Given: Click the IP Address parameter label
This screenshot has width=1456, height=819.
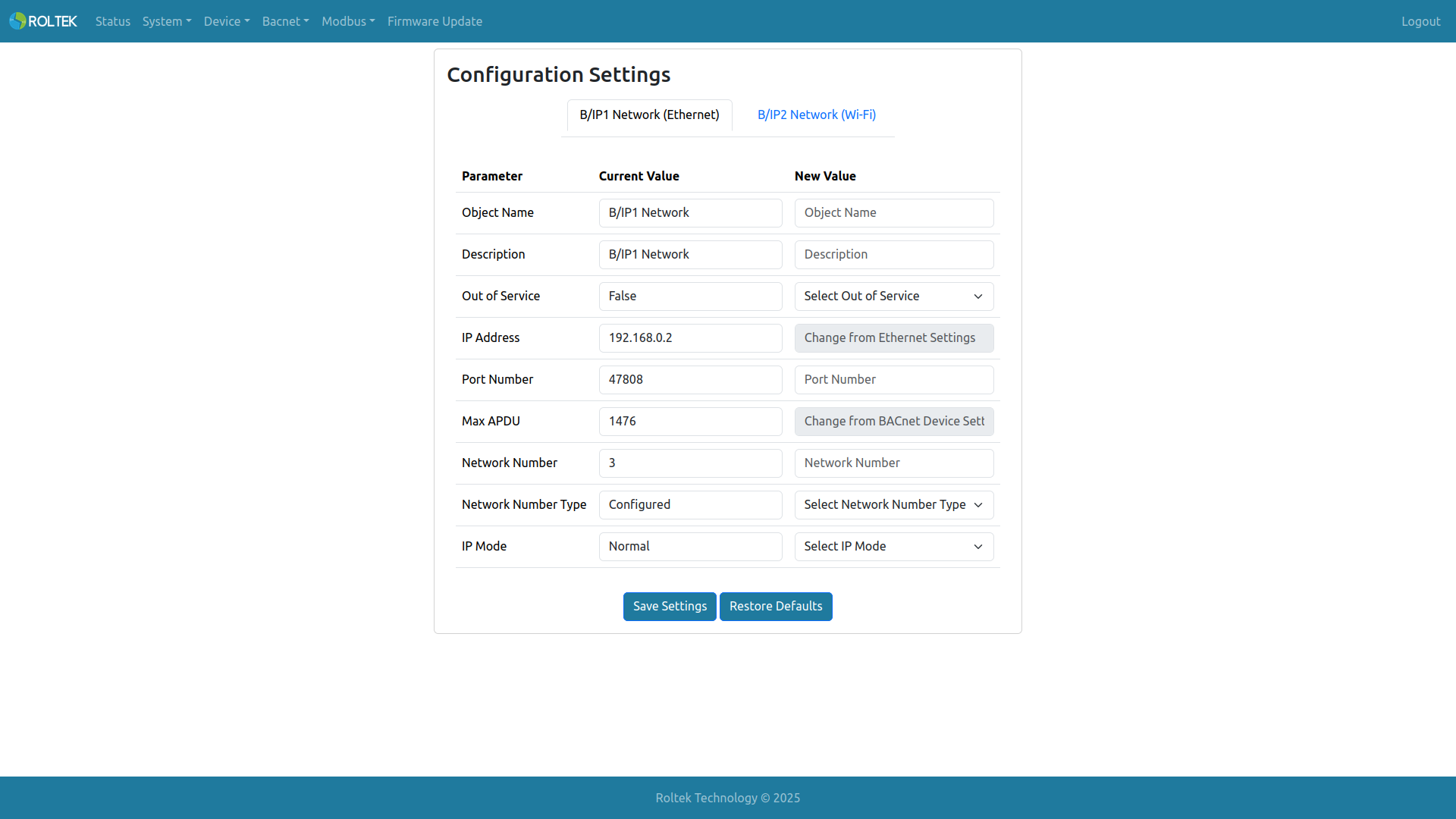Looking at the screenshot, I should pyautogui.click(x=491, y=337).
